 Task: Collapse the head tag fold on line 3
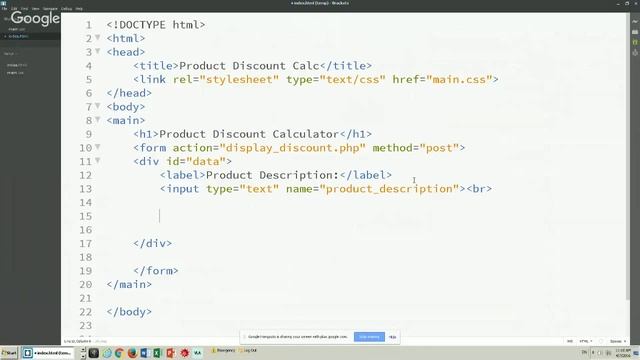[98, 51]
